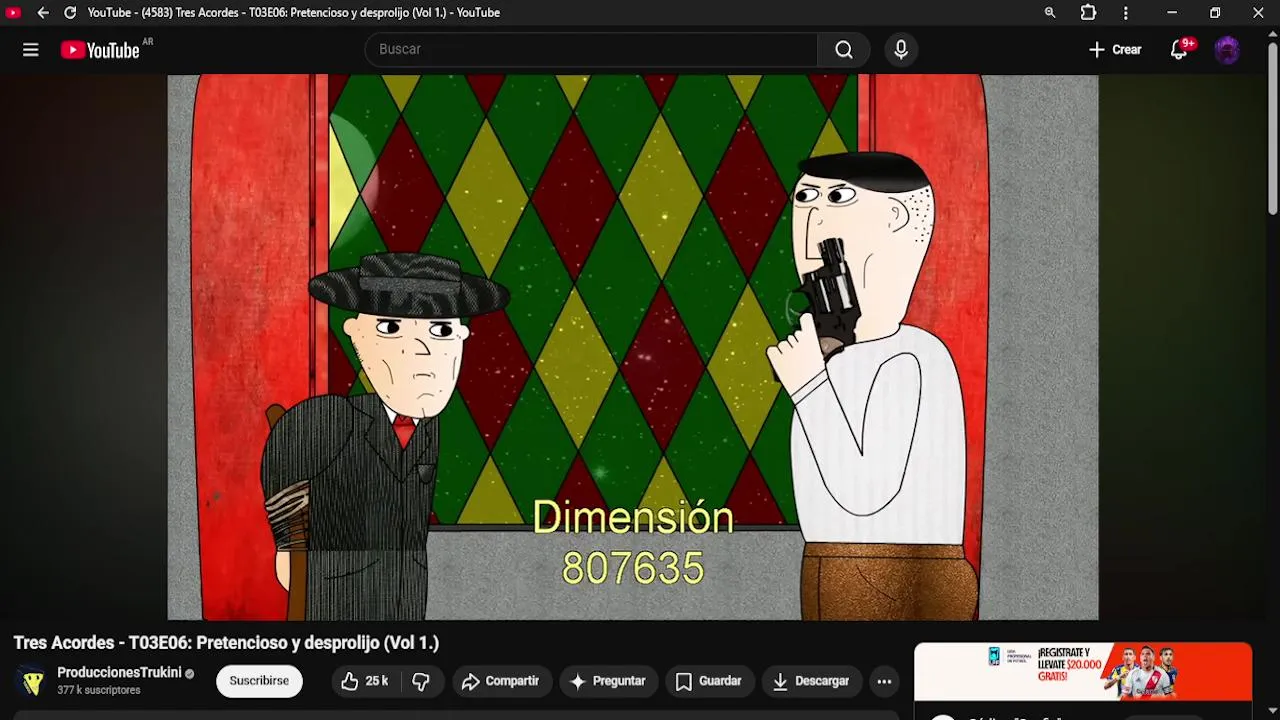
Task: Open the account avatar menu
Action: [x=1227, y=50]
